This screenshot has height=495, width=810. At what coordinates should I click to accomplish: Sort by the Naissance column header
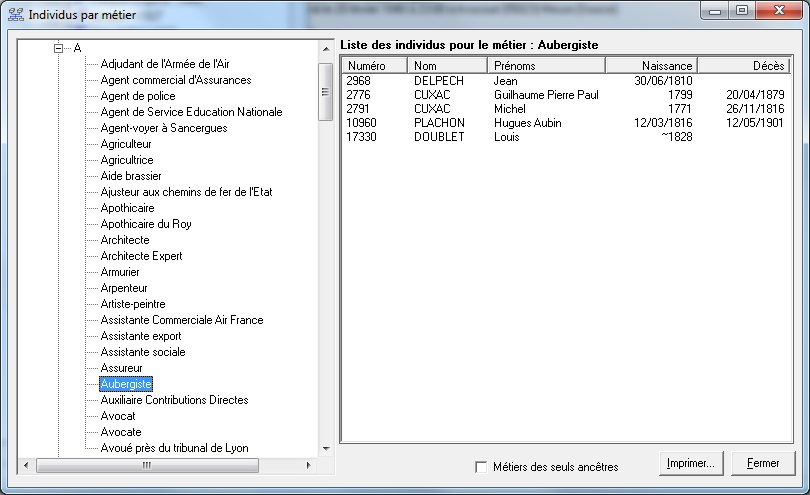(651, 66)
